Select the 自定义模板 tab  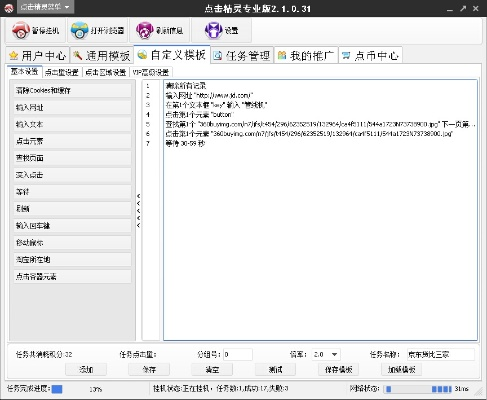[172, 55]
